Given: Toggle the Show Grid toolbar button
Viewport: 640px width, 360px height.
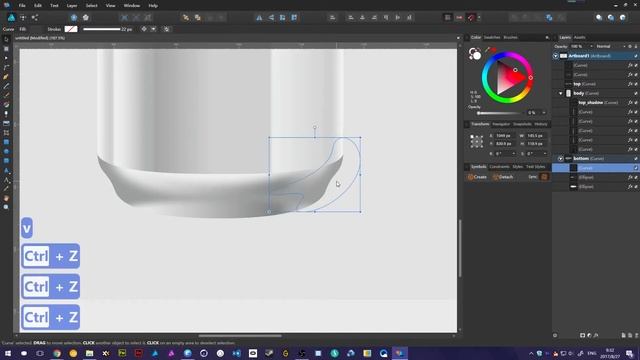Looking at the screenshot, I should point(448,18).
